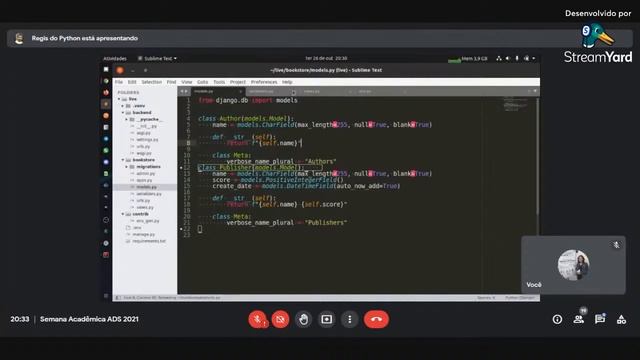Open requirements.txt in the sidebar
The height and width of the screenshot is (360, 640).
(149, 241)
